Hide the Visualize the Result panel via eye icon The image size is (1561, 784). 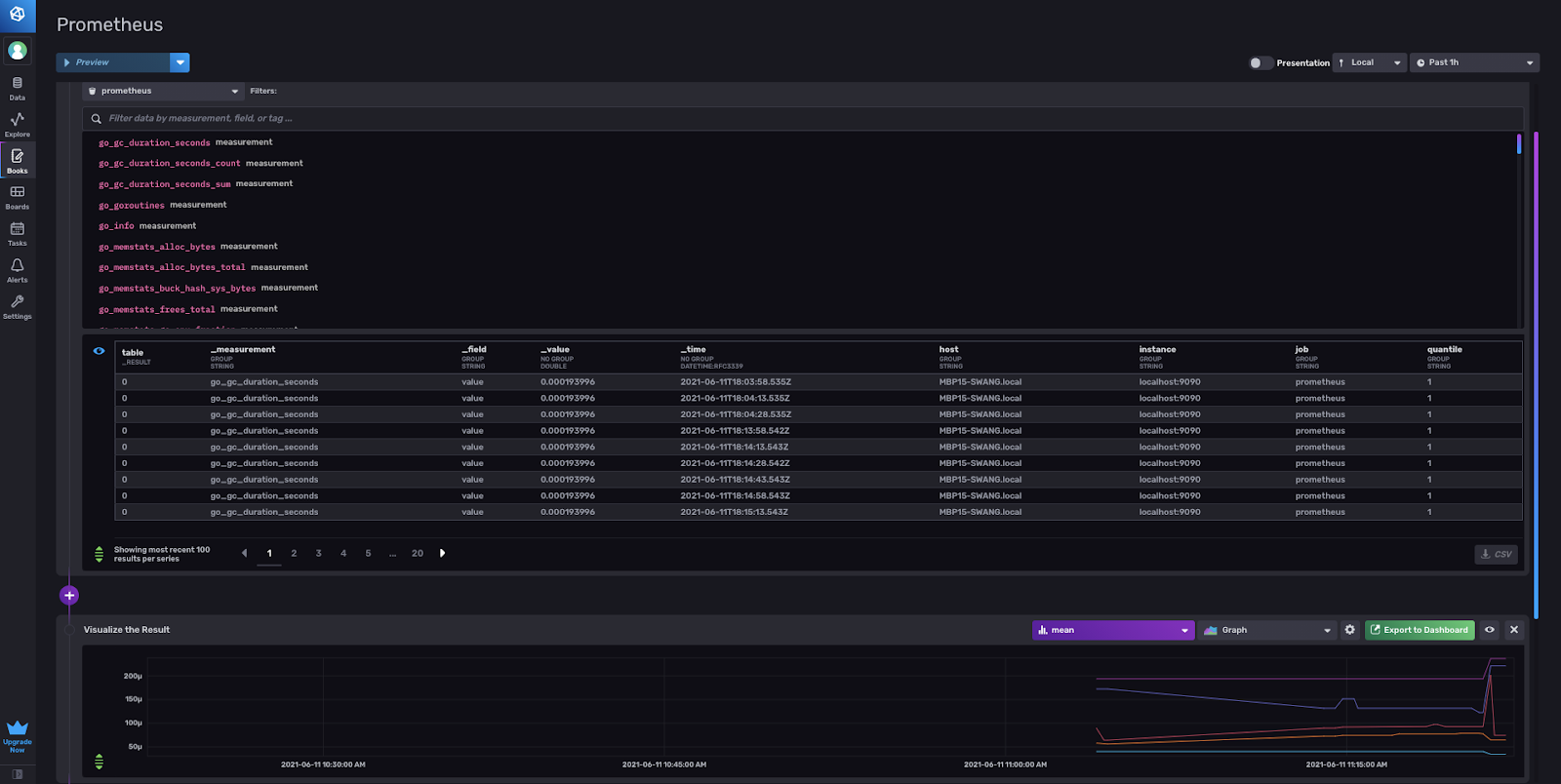point(1490,630)
